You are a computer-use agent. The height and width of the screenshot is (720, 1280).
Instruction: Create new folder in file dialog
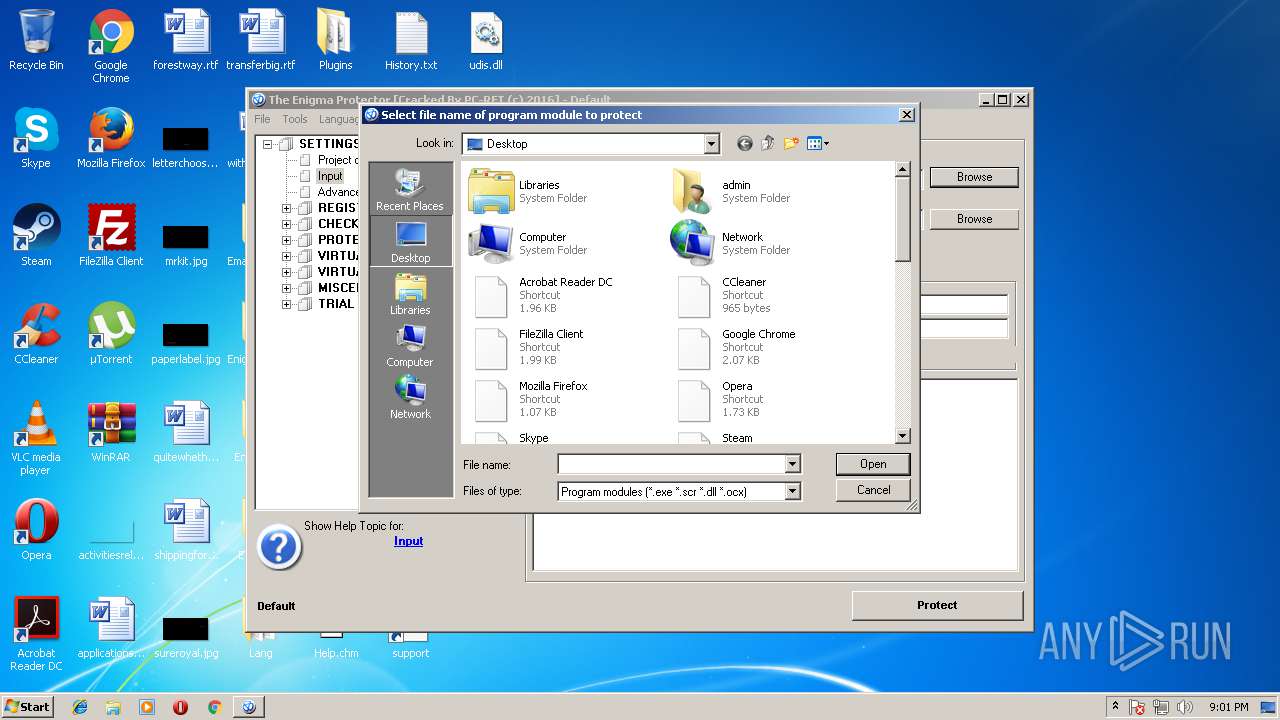tap(791, 144)
